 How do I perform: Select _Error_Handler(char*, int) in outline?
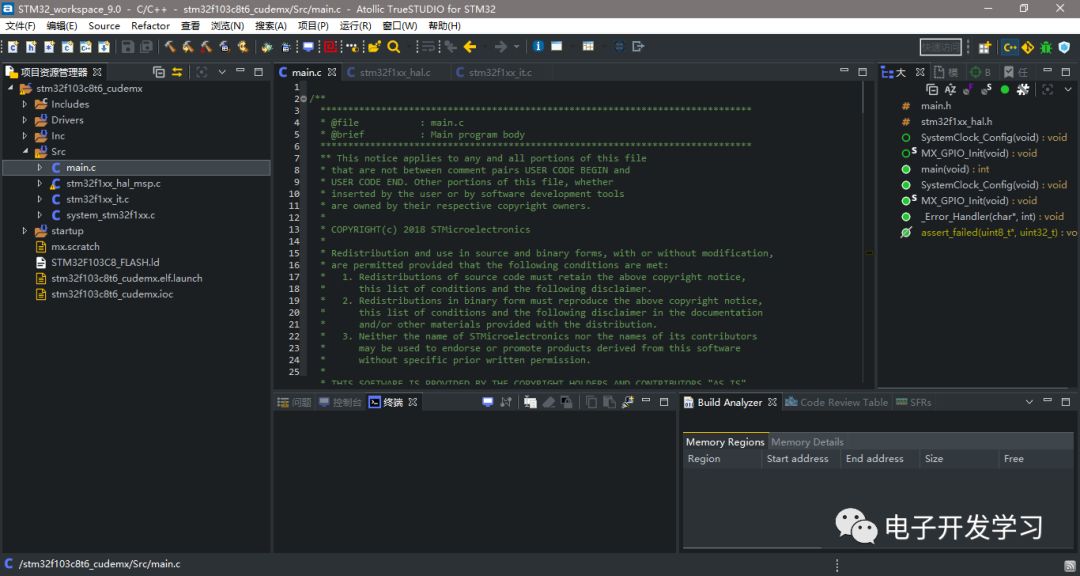[983, 216]
